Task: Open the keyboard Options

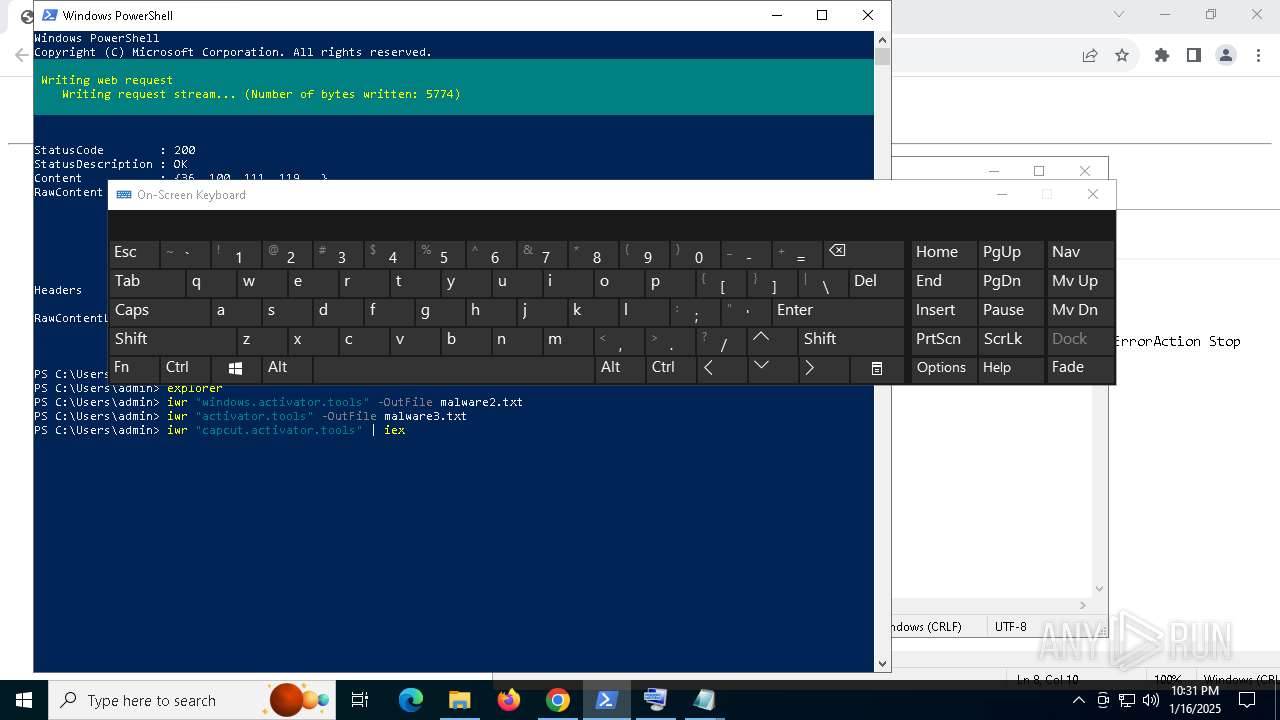Action: (943, 368)
